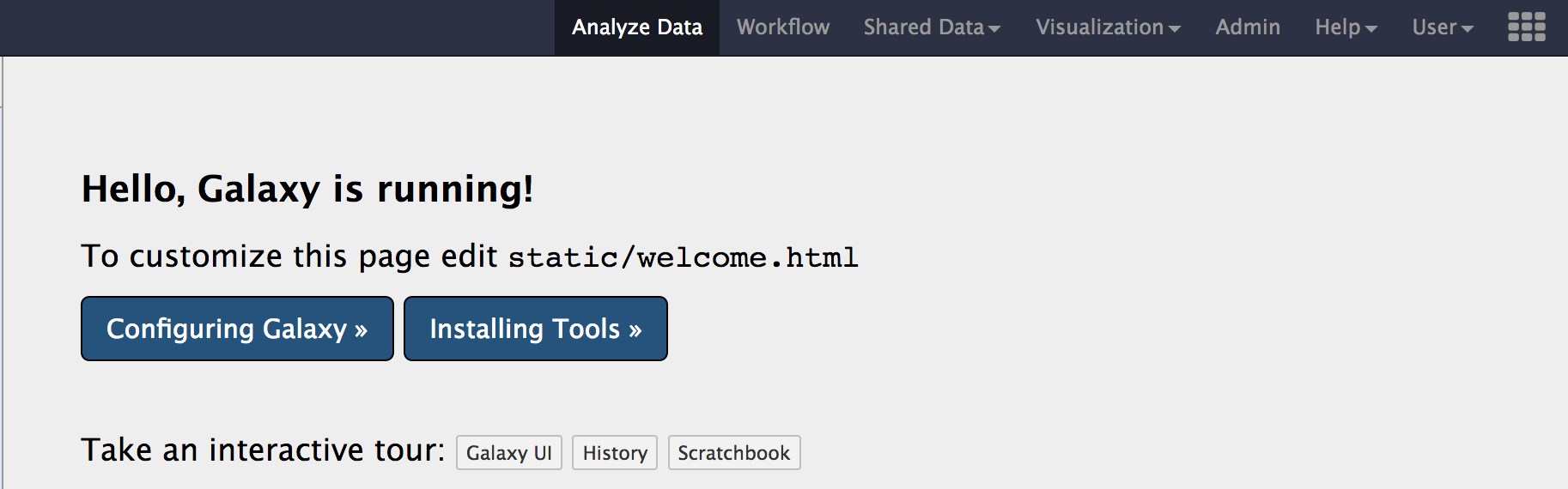Image resolution: width=1568 pixels, height=489 pixels.
Task: Click the "Take an interactive tour:" label
Action: pos(263,450)
